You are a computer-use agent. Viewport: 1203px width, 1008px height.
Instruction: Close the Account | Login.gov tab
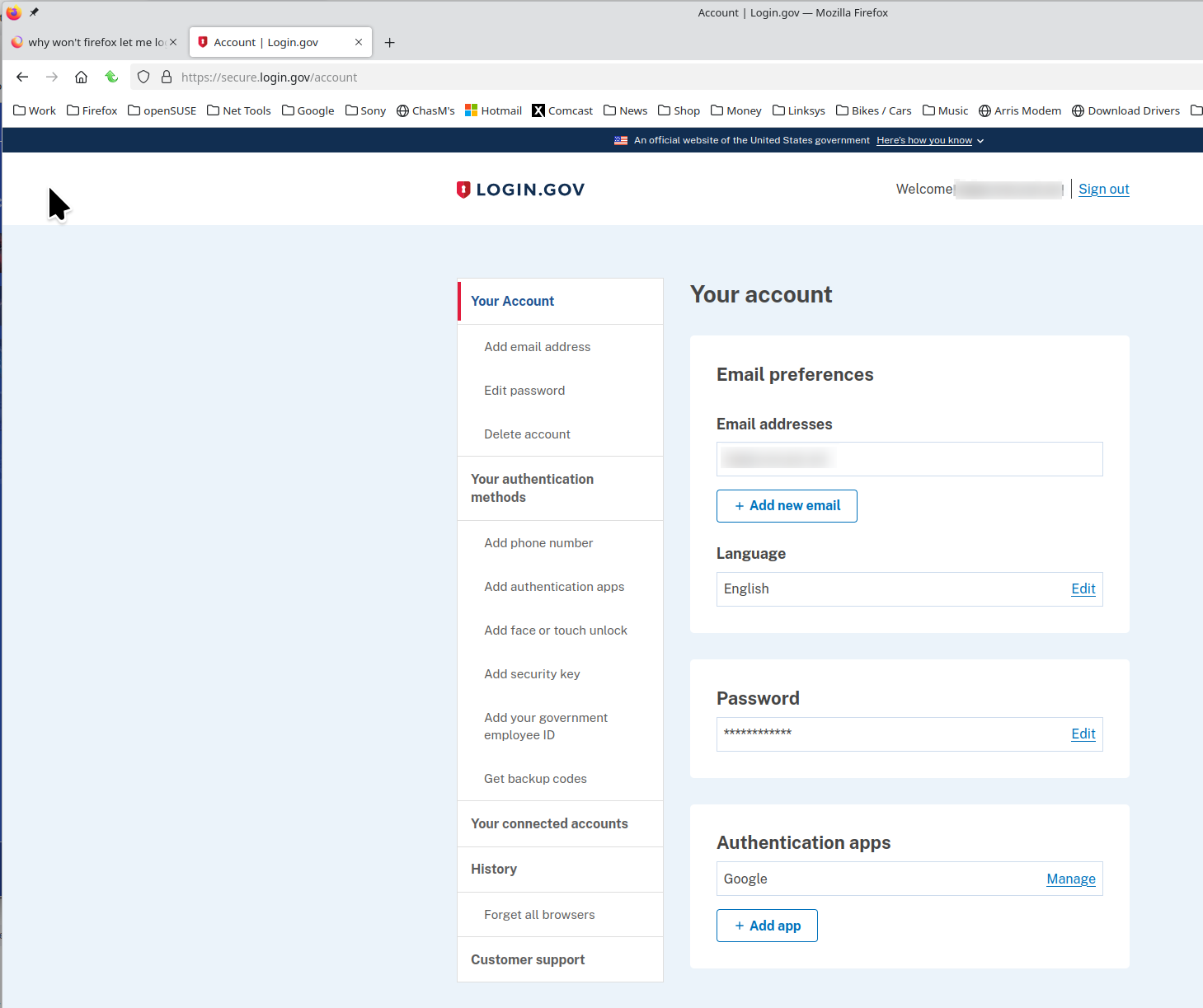pos(359,42)
